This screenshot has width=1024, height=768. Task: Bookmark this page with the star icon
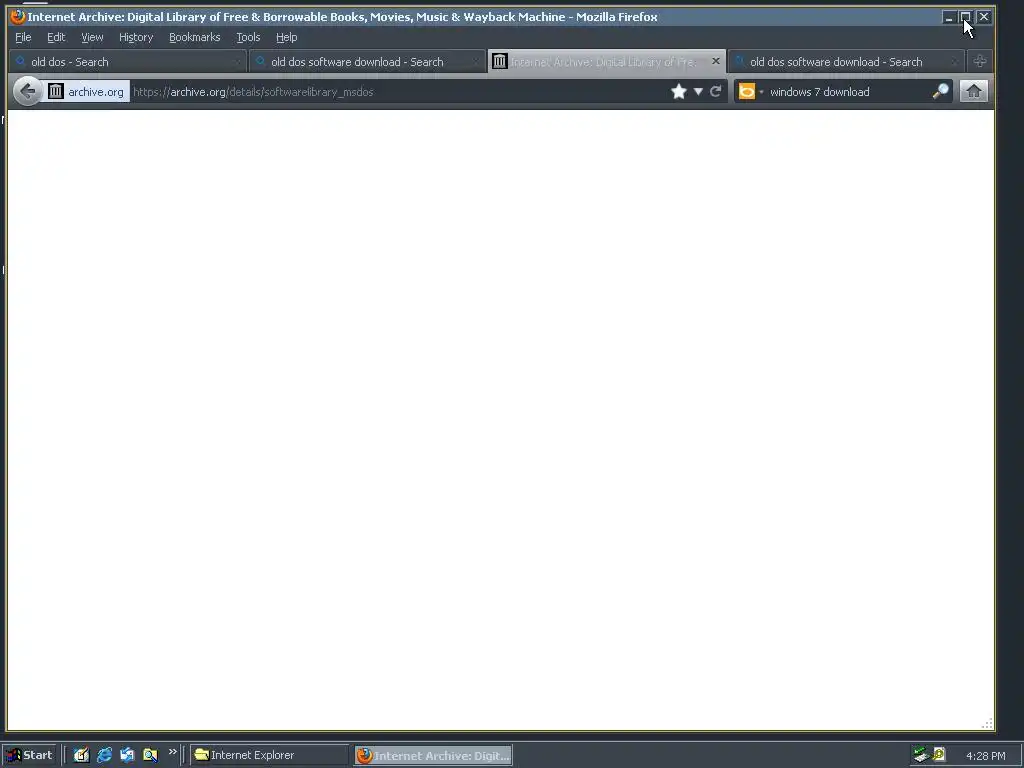[679, 91]
